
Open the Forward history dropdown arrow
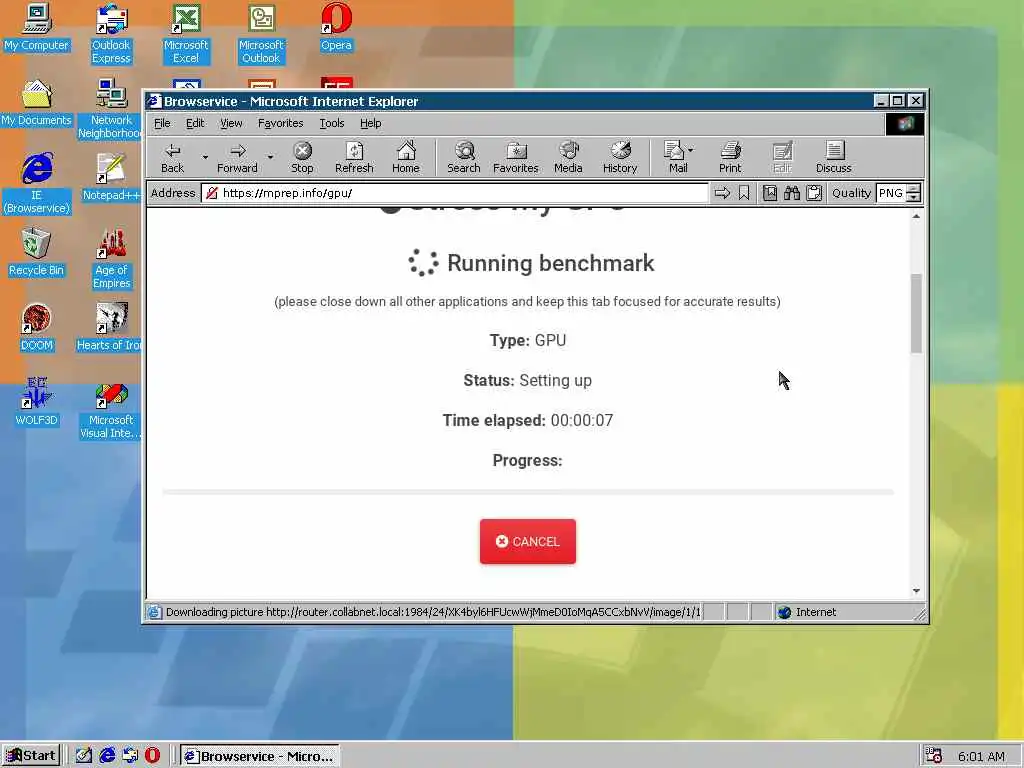click(270, 158)
